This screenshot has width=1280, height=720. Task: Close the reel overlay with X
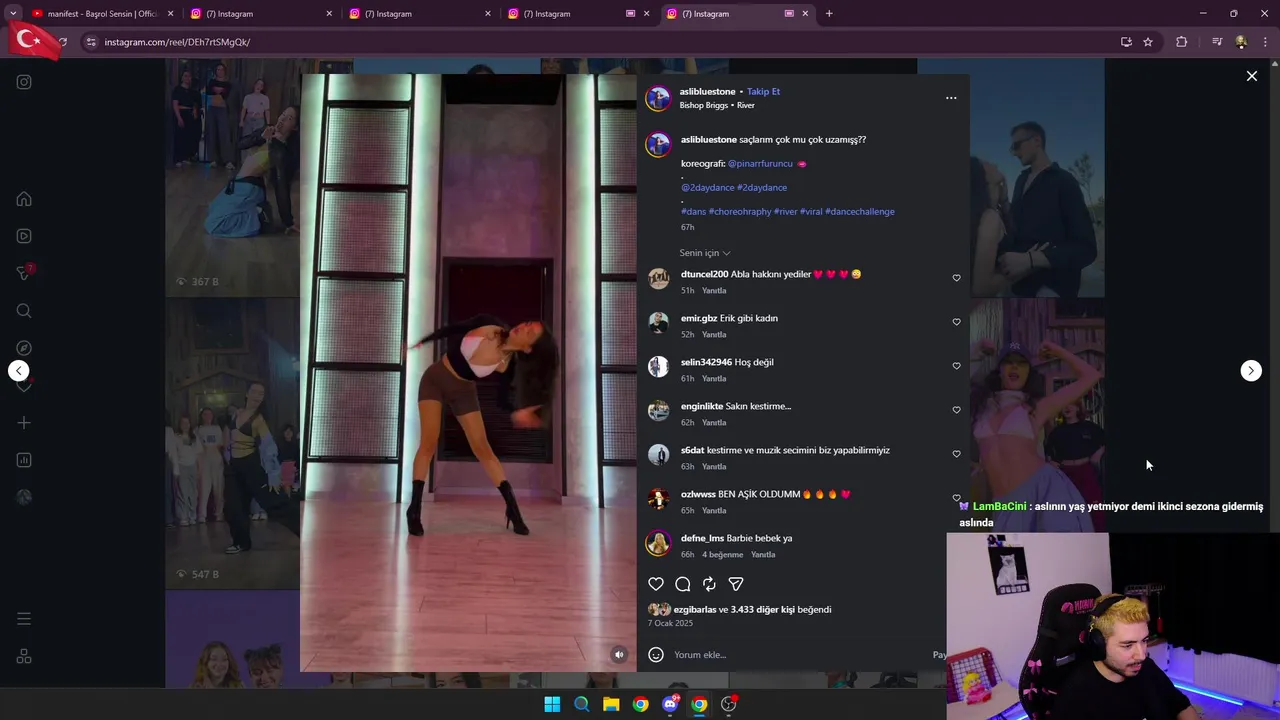(1251, 76)
